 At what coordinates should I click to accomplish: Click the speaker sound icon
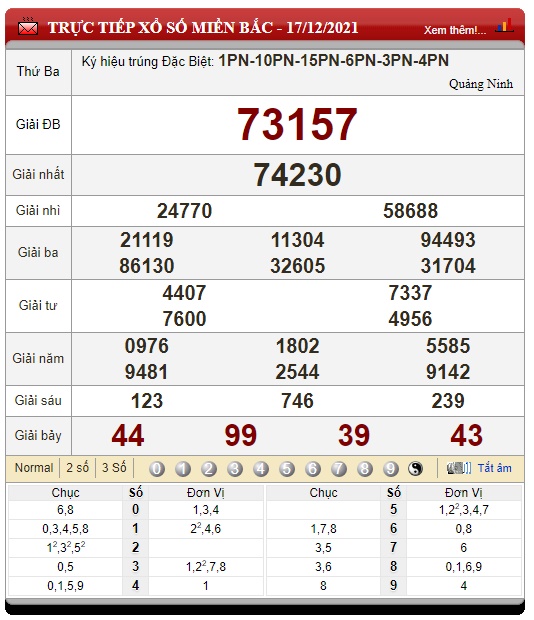tap(459, 468)
